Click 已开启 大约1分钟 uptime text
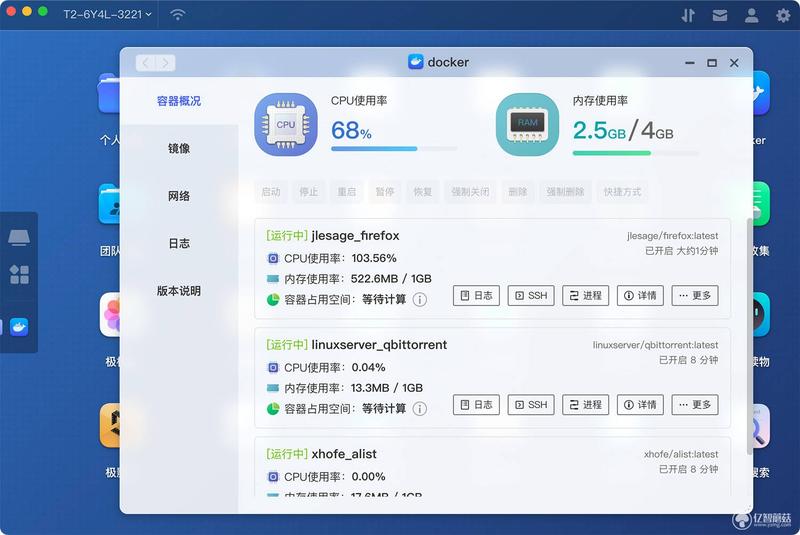The height and width of the screenshot is (535, 800). (x=681, y=250)
